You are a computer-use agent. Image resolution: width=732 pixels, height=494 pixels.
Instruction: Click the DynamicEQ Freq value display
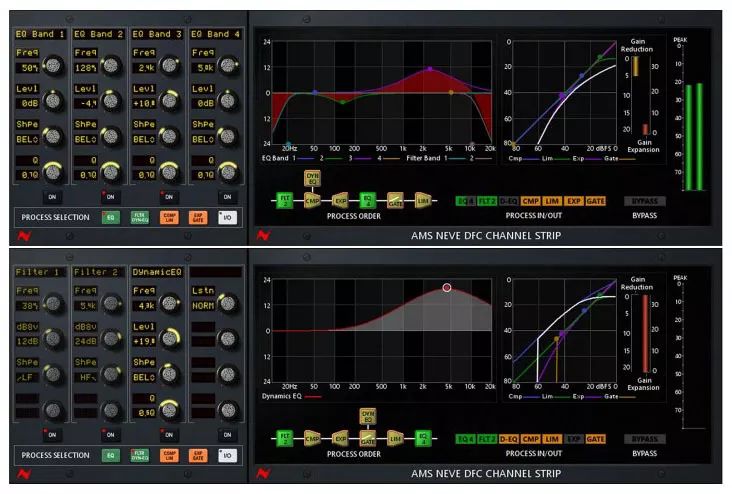144,306
